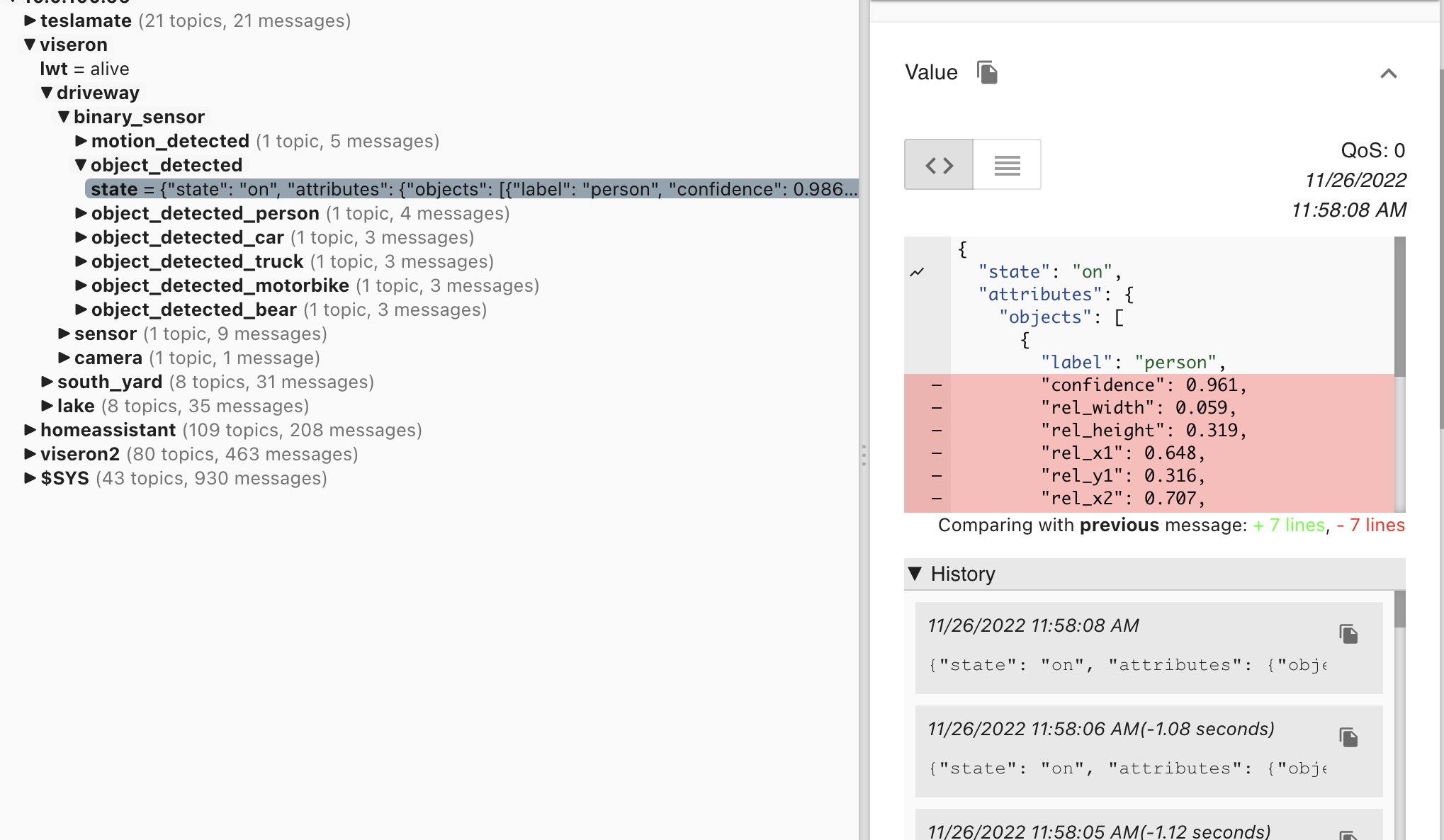Collapse the History section
The height and width of the screenshot is (840, 1444).
point(915,574)
